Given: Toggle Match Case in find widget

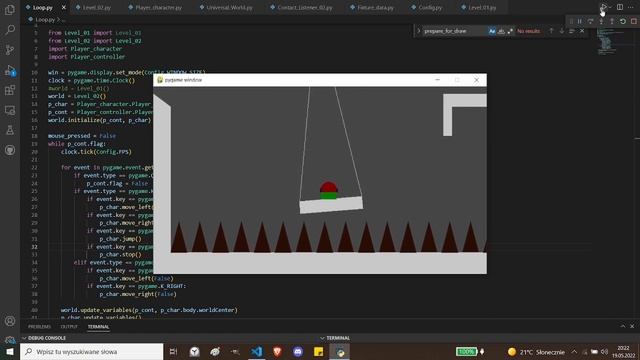Looking at the screenshot, I should coord(492,31).
